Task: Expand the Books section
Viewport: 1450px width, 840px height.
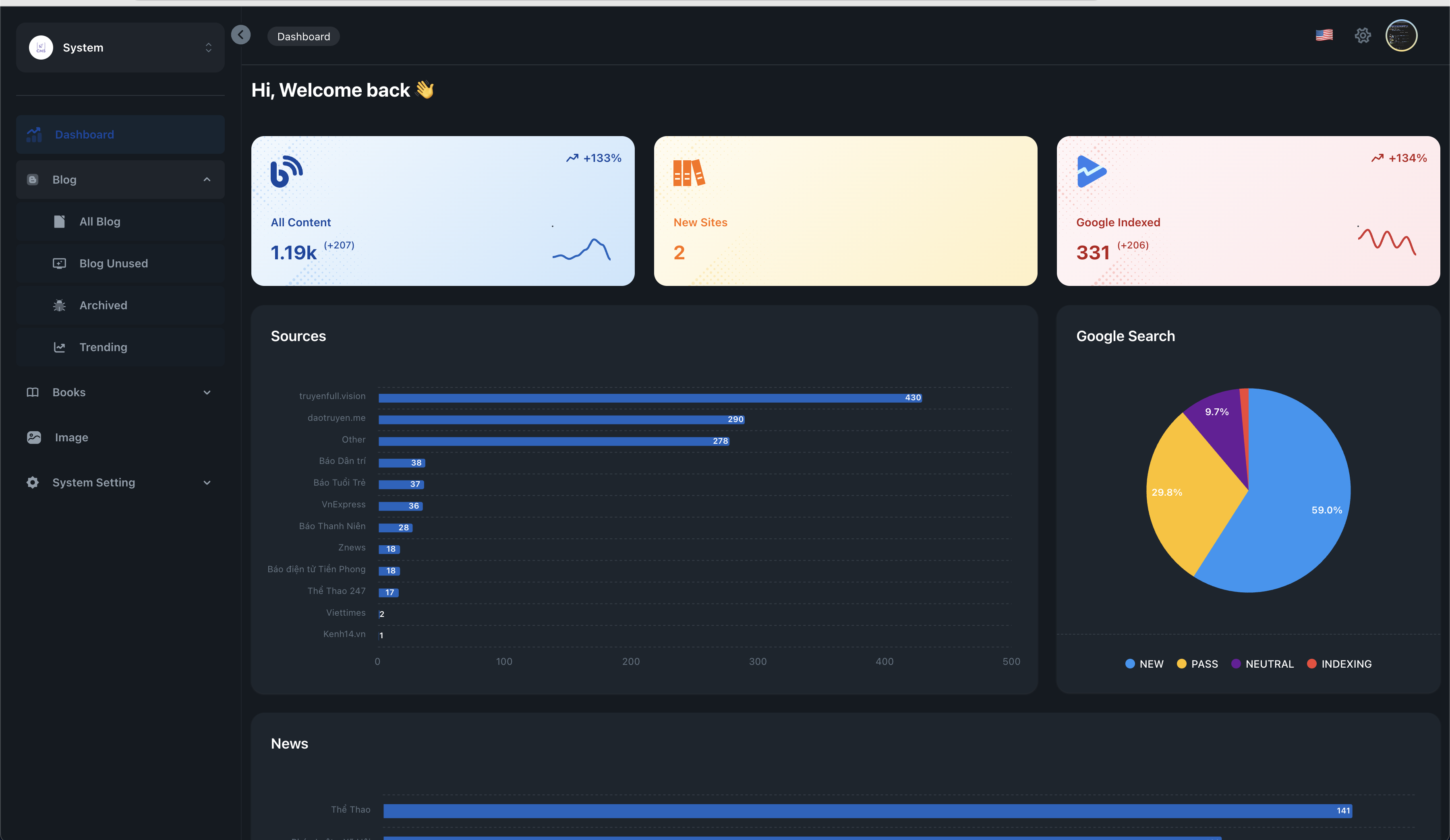Action: 207,392
